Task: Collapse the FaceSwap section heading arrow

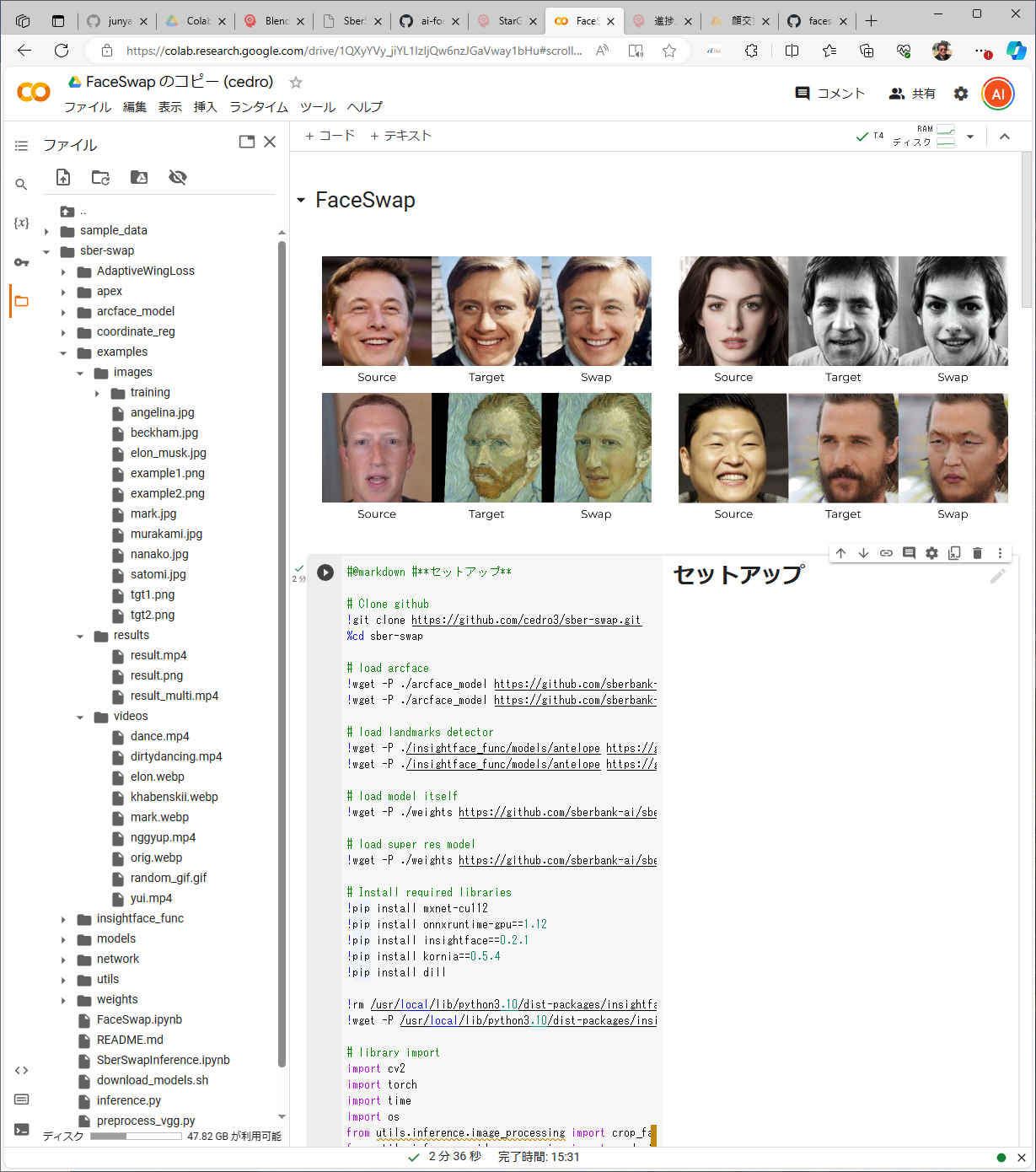Action: [x=301, y=201]
